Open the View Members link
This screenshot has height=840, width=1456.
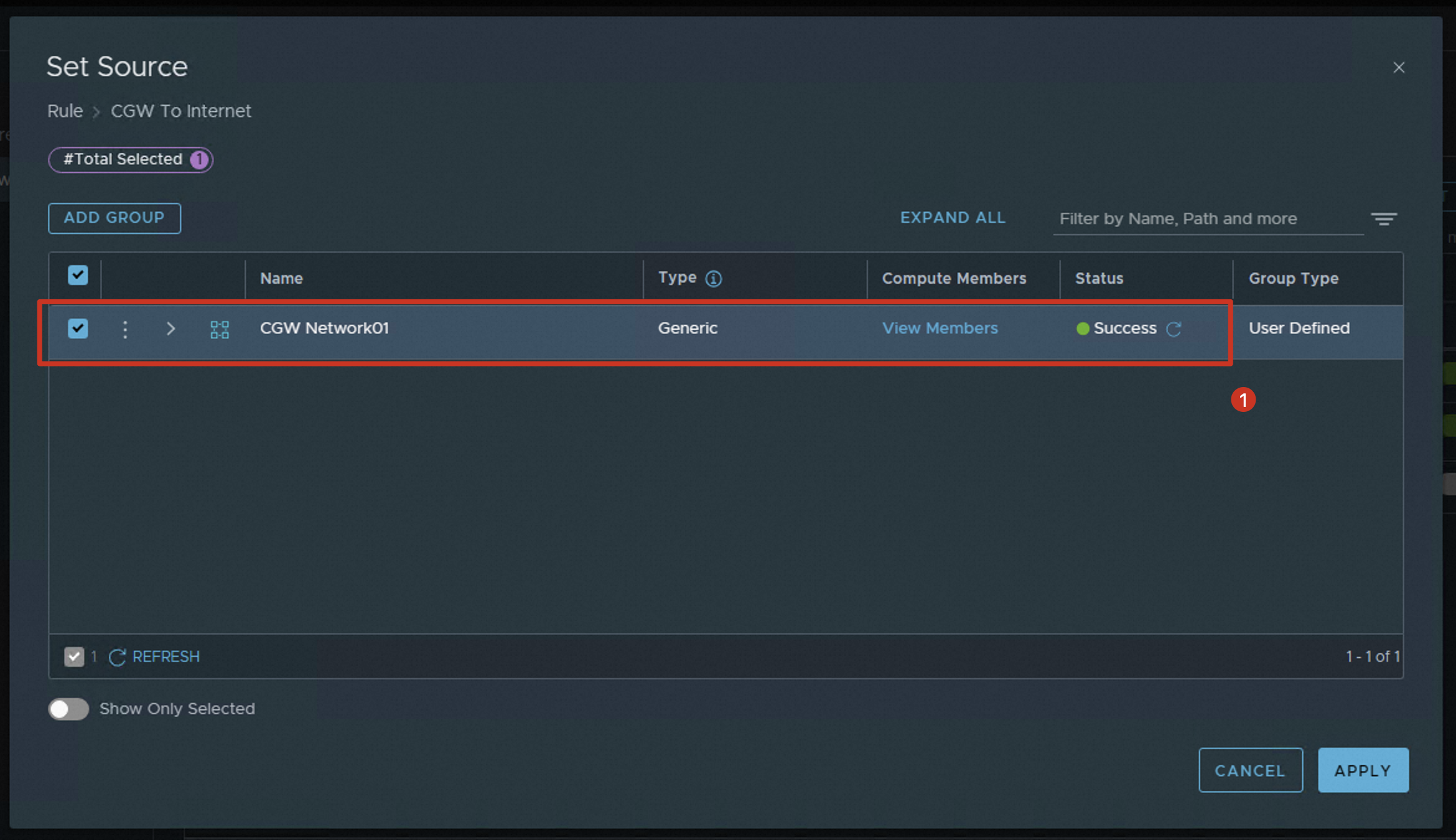[x=940, y=328]
